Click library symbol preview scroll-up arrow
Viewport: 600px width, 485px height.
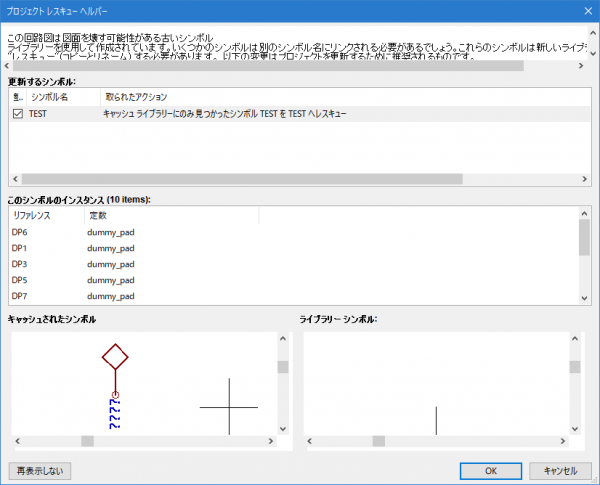click(x=576, y=340)
